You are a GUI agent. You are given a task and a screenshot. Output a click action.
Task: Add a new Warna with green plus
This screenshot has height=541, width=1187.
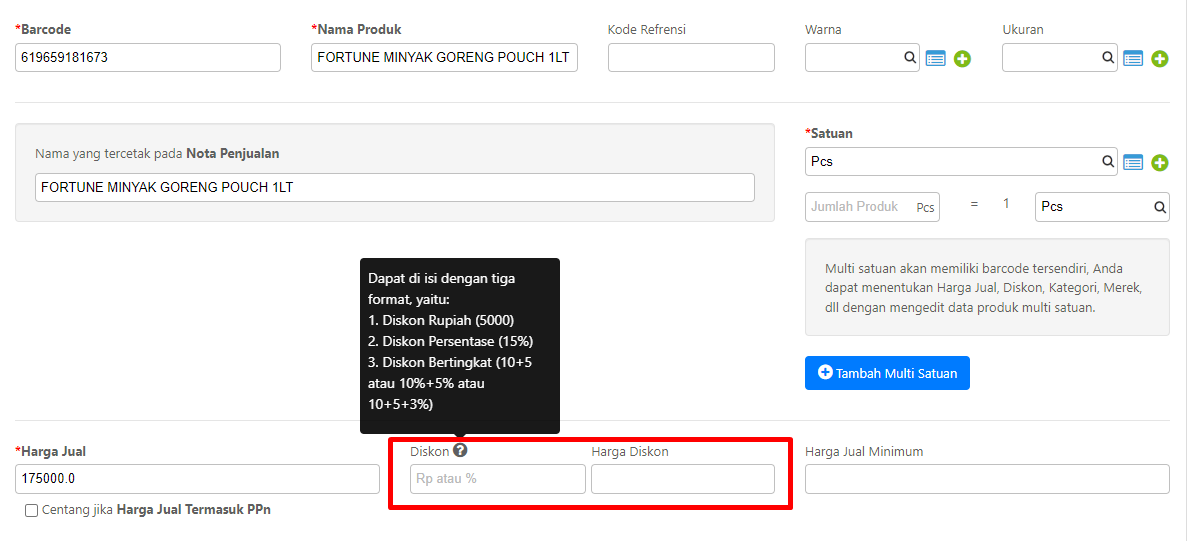pos(962,58)
